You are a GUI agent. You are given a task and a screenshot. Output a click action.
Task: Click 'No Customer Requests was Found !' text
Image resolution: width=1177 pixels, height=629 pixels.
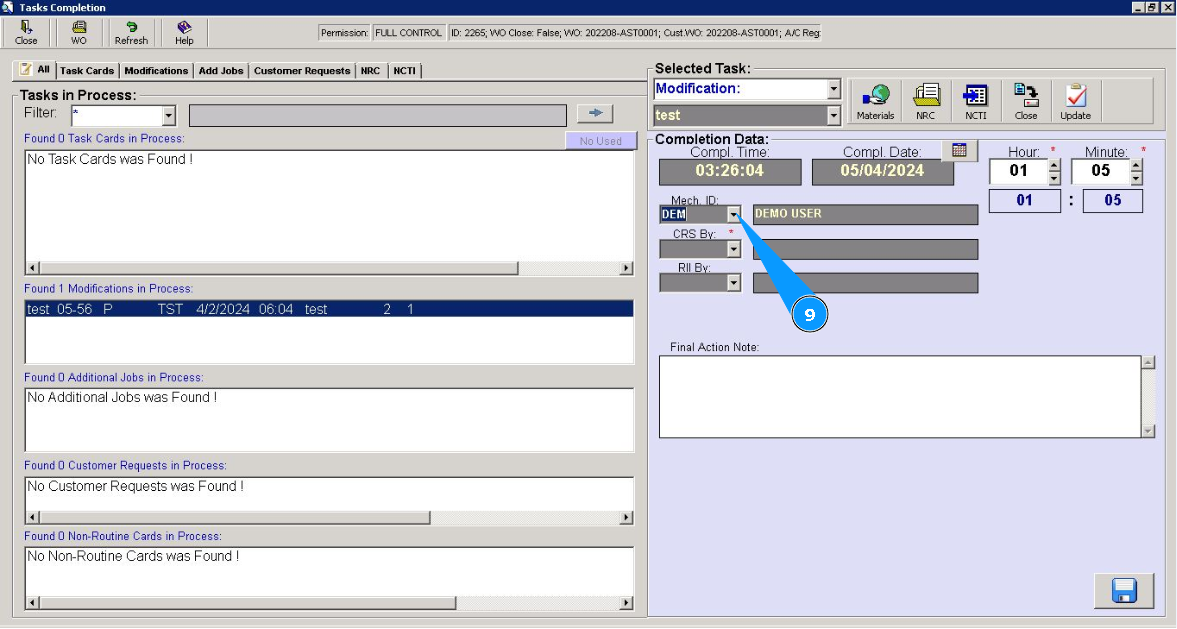point(136,486)
